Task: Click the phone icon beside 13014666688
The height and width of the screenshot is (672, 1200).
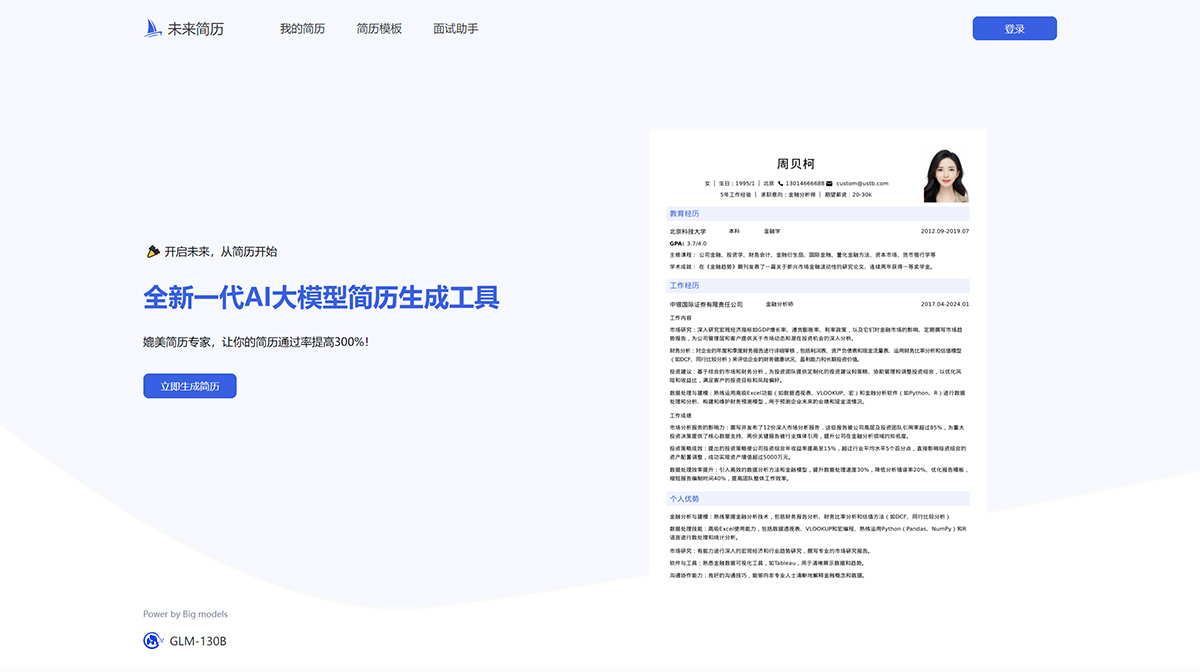Action: pyautogui.click(x=780, y=184)
